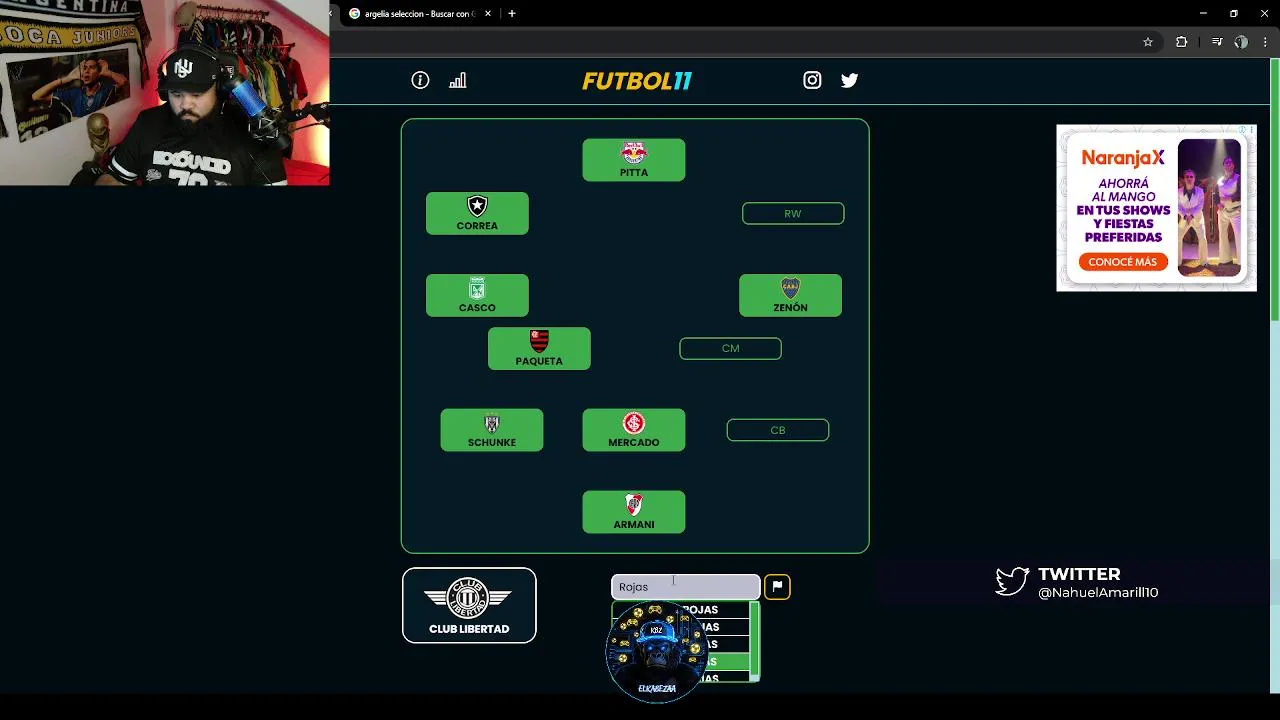Open a new browser tab
The width and height of the screenshot is (1280, 720).
click(512, 14)
